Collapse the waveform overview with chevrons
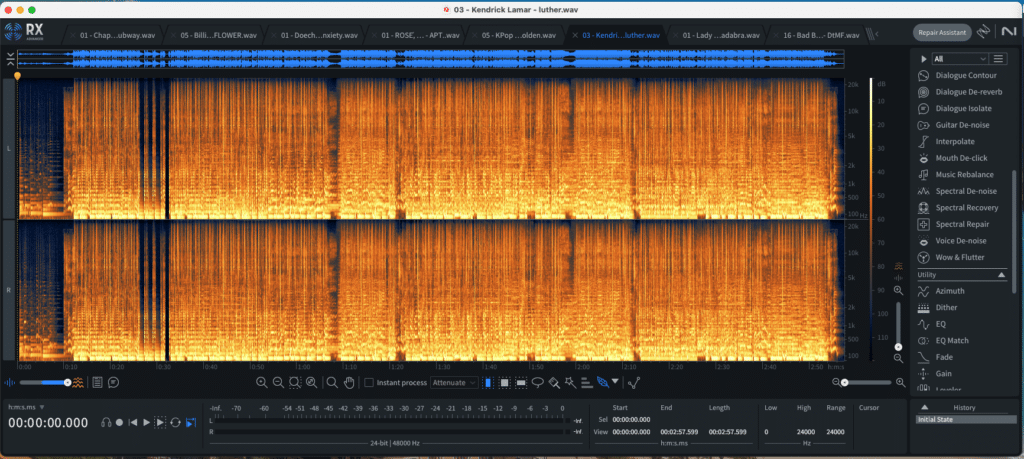The height and width of the screenshot is (459, 1024). [10, 59]
